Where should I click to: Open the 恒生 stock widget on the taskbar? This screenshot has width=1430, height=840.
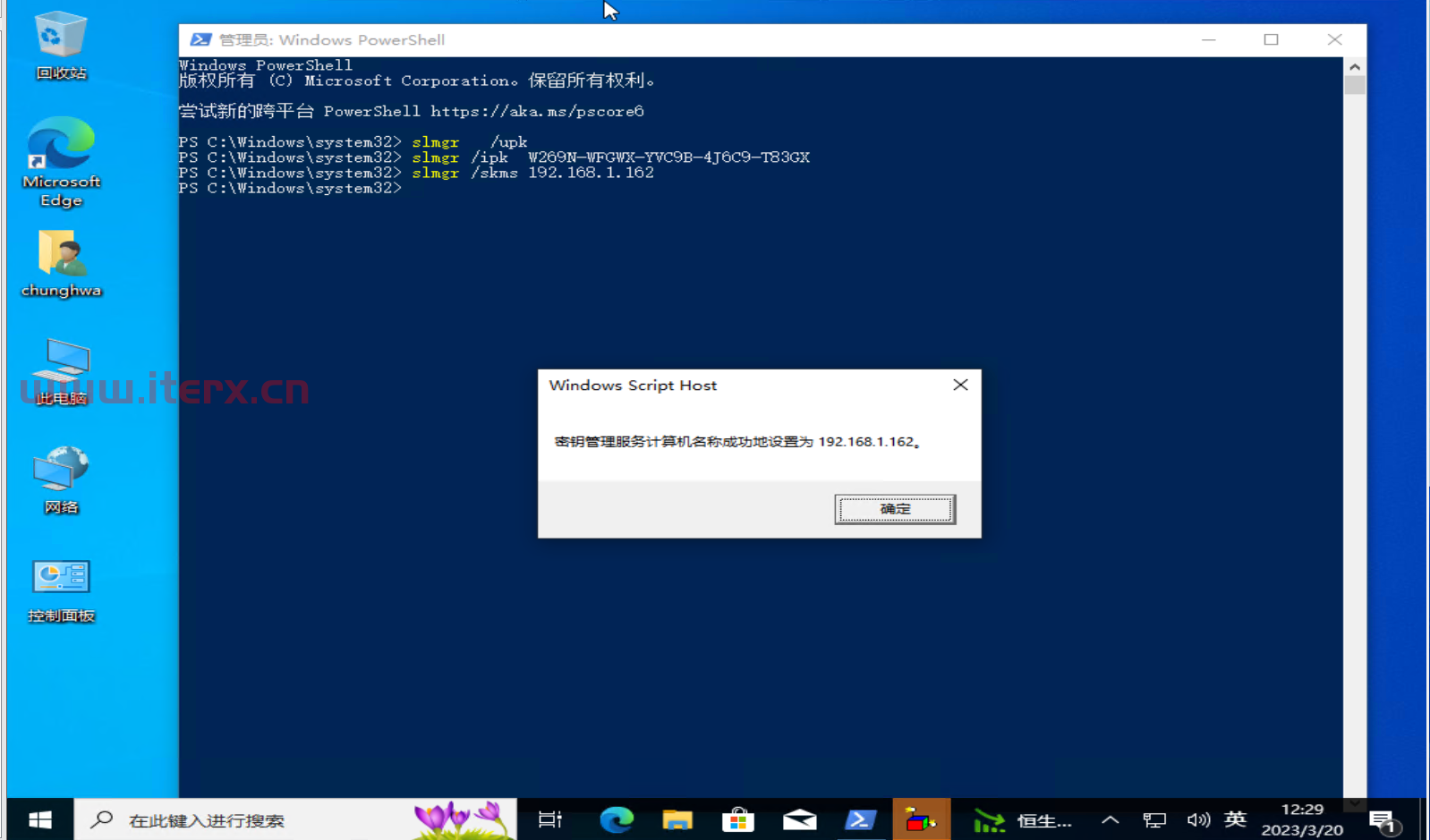pyautogui.click(x=1022, y=819)
